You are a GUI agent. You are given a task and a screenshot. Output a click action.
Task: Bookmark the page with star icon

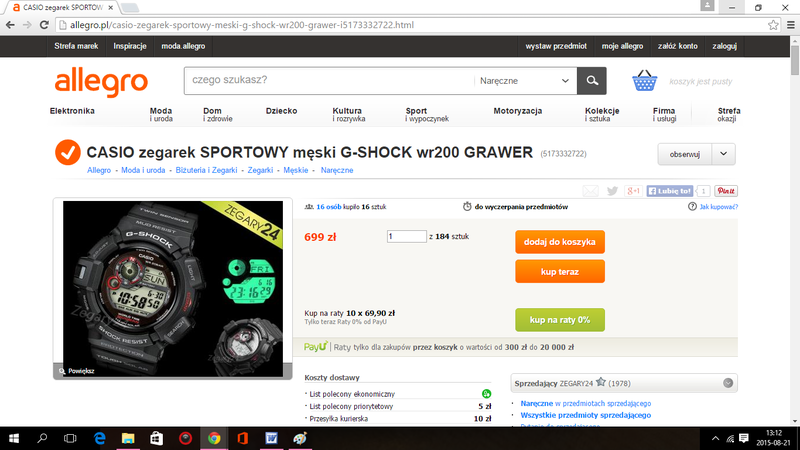pos(773,24)
